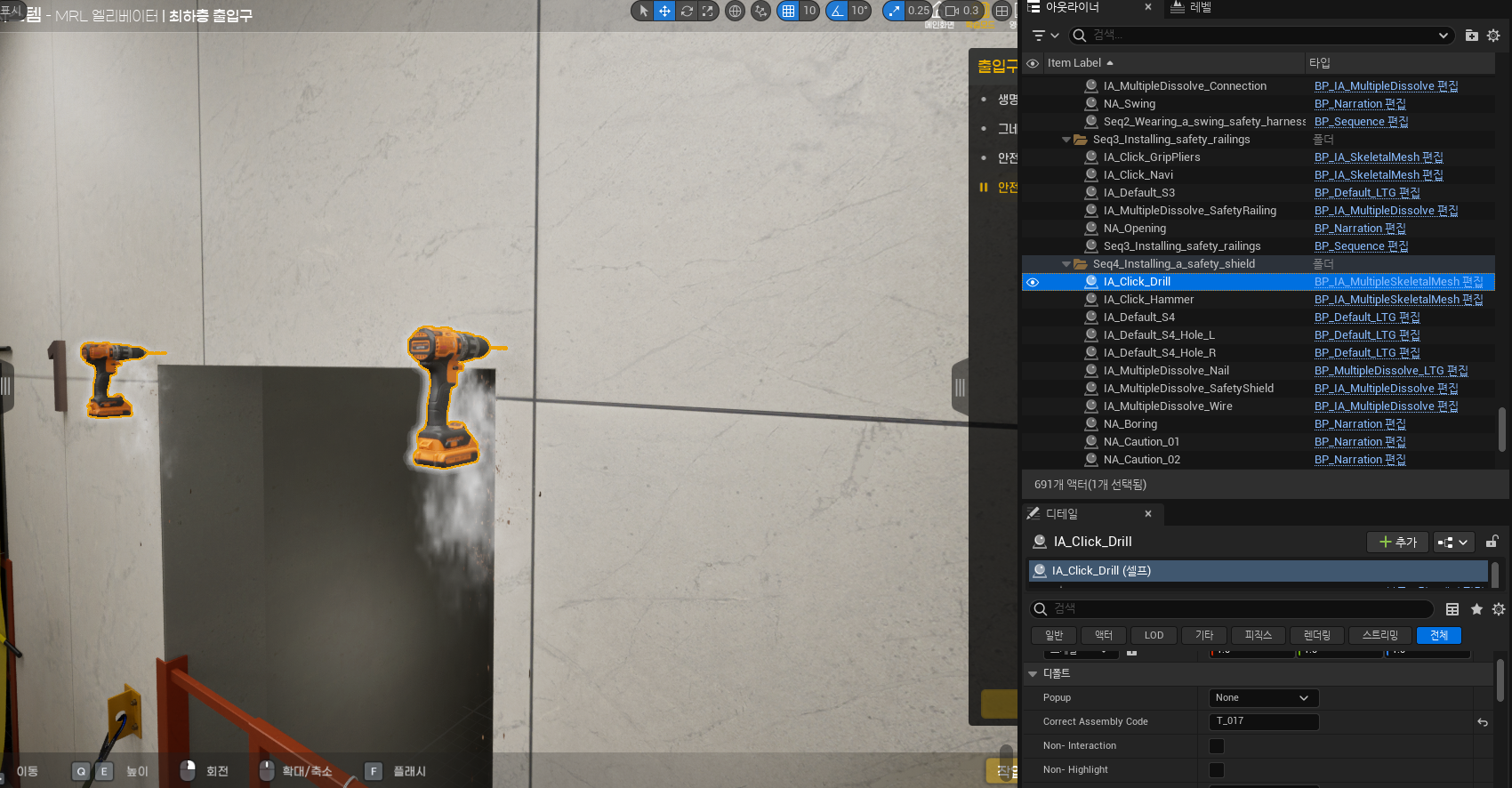This screenshot has width=1512, height=788.
Task: Focus the Details panel search field
Action: click(1232, 609)
